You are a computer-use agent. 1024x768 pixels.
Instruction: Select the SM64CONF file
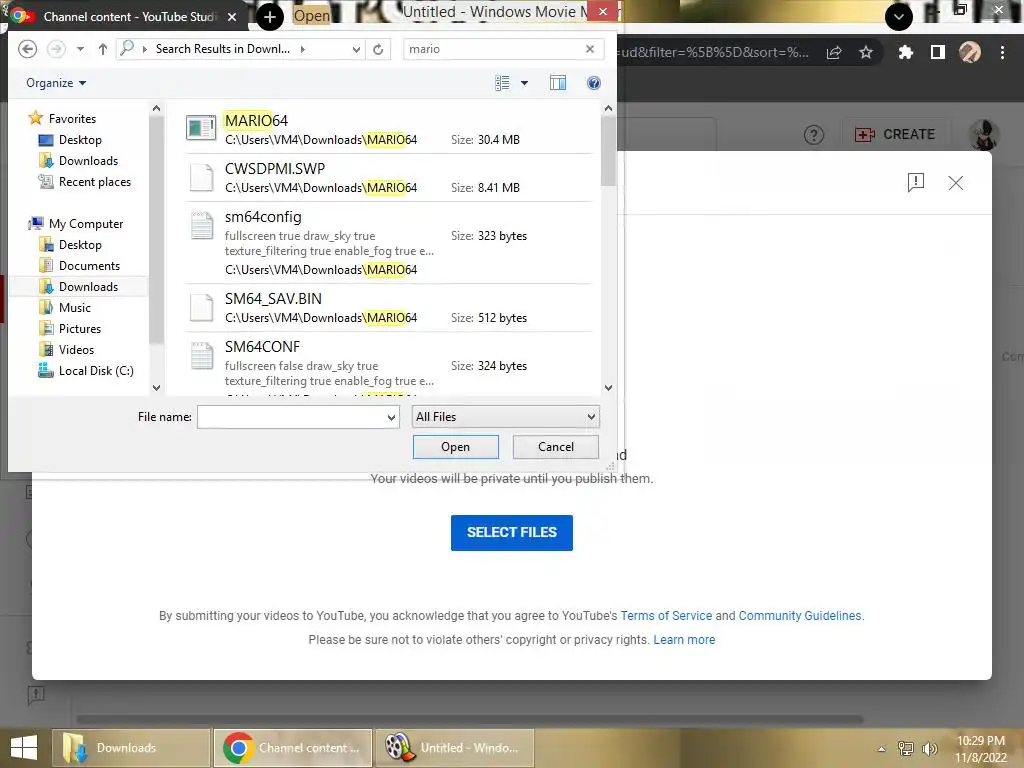[388, 364]
